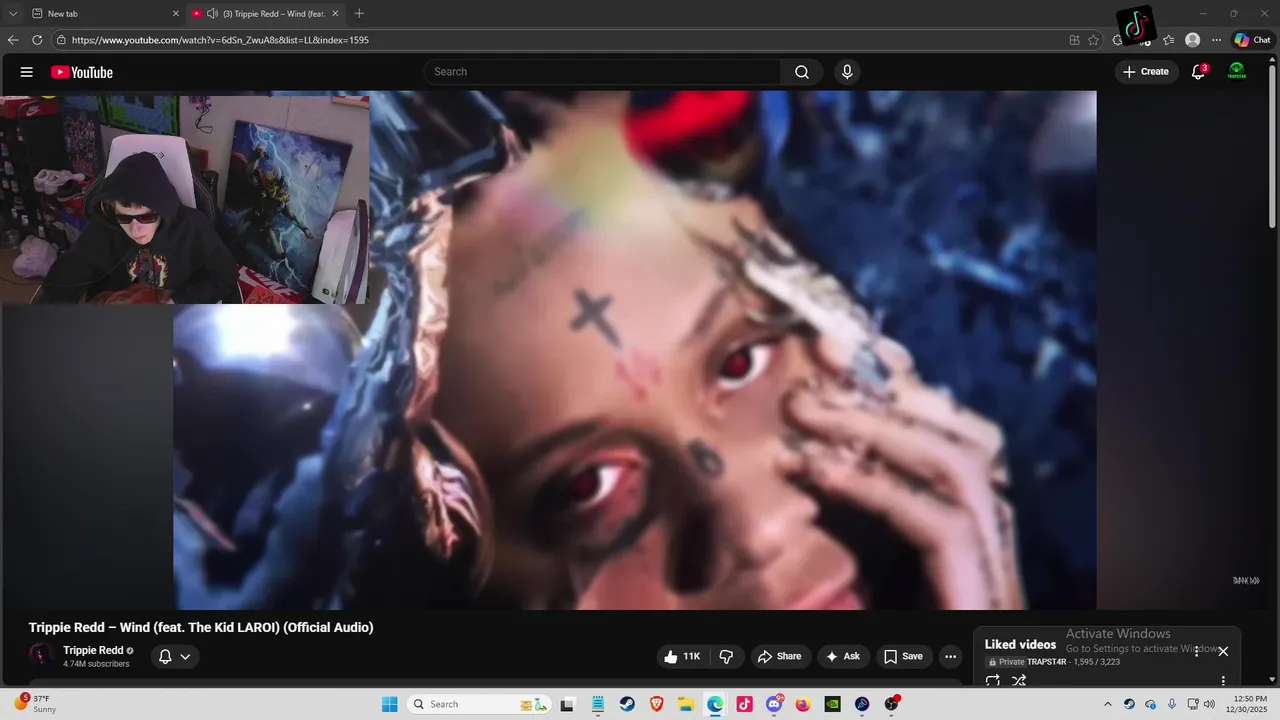Screen dimensions: 1280x720
Task: Open the Brave browser from the taskbar
Action: [x=656, y=704]
